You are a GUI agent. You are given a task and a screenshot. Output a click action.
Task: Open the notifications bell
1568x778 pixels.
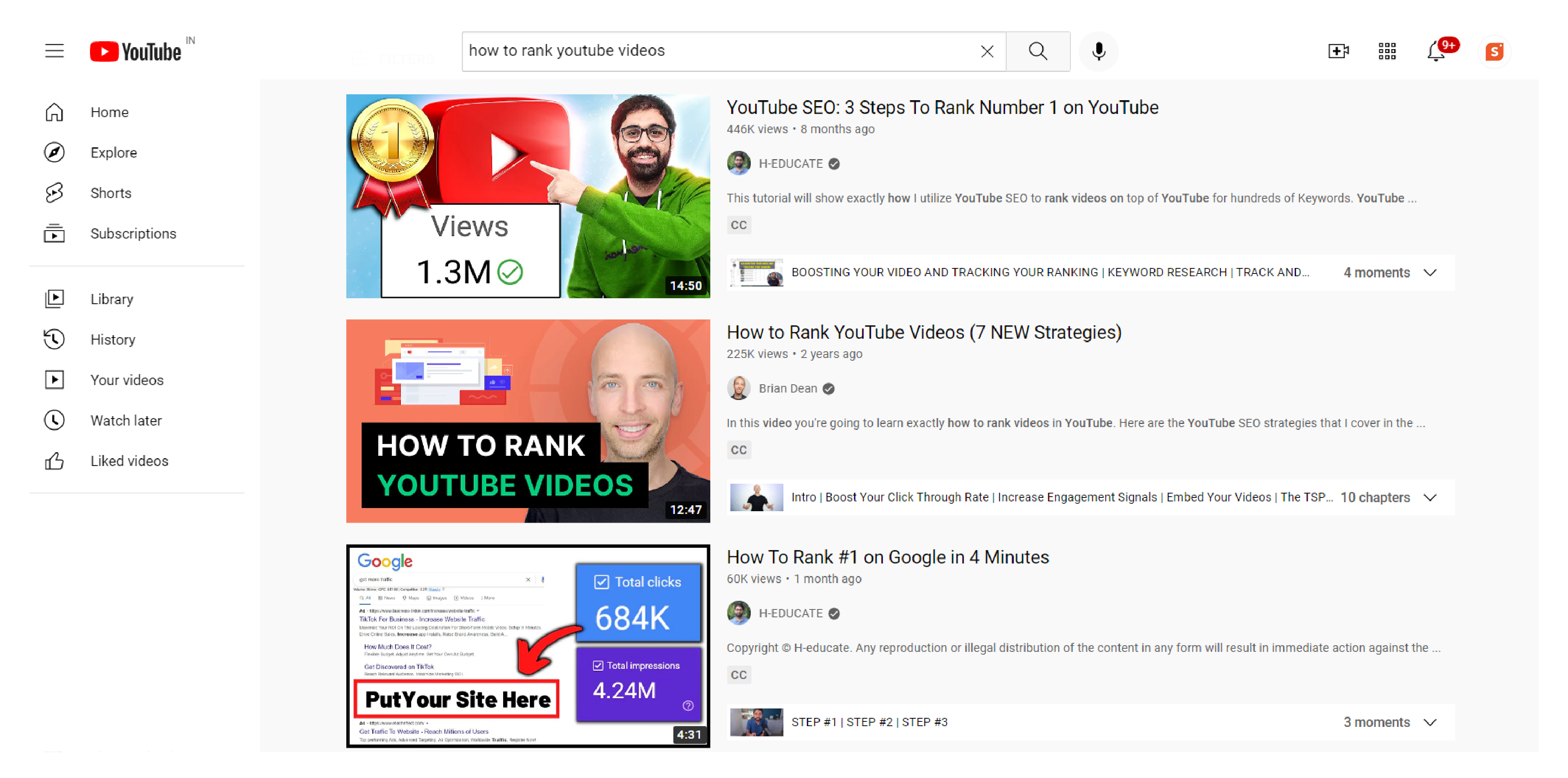tap(1437, 52)
